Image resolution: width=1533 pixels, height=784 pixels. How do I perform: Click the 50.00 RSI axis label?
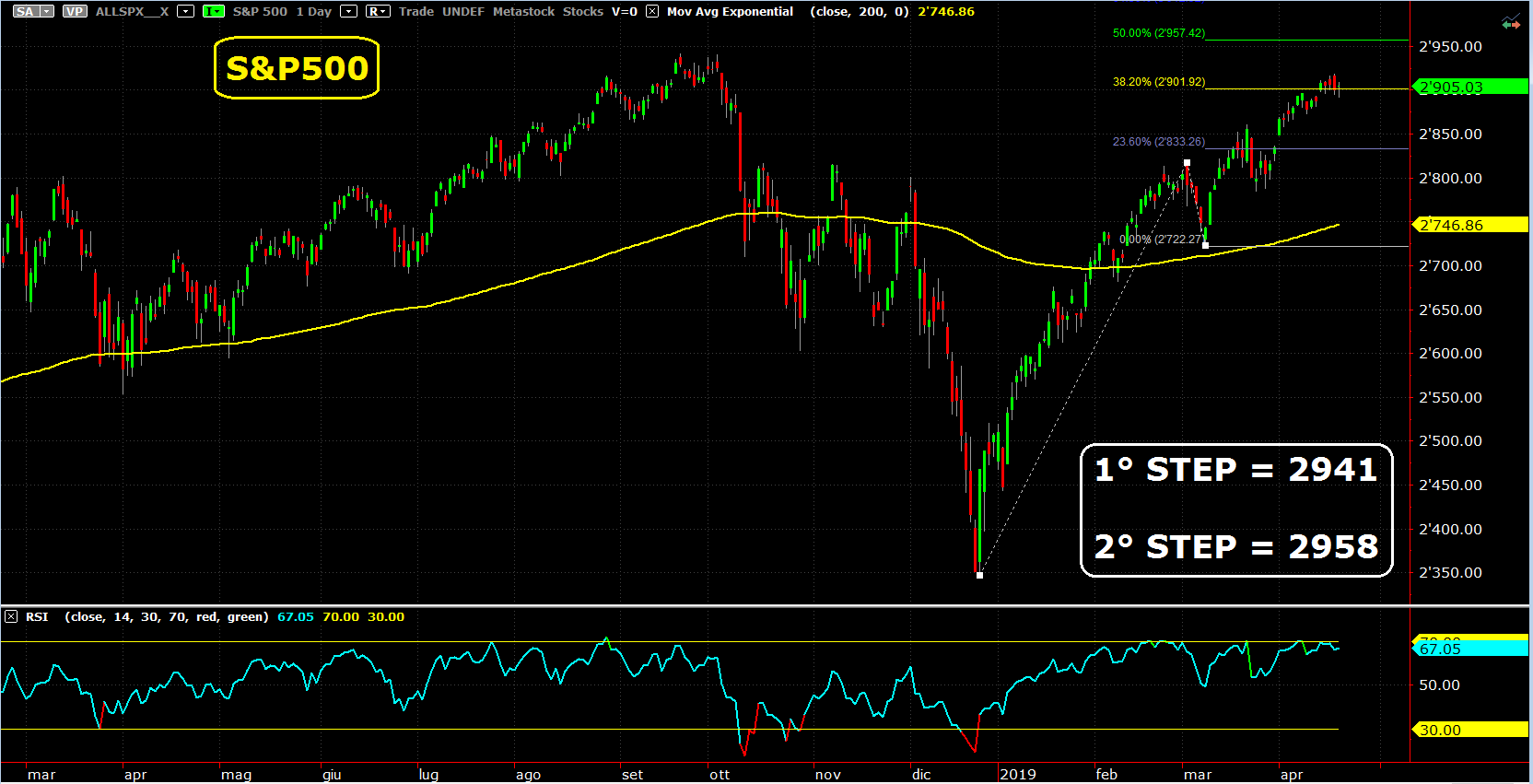(1439, 685)
